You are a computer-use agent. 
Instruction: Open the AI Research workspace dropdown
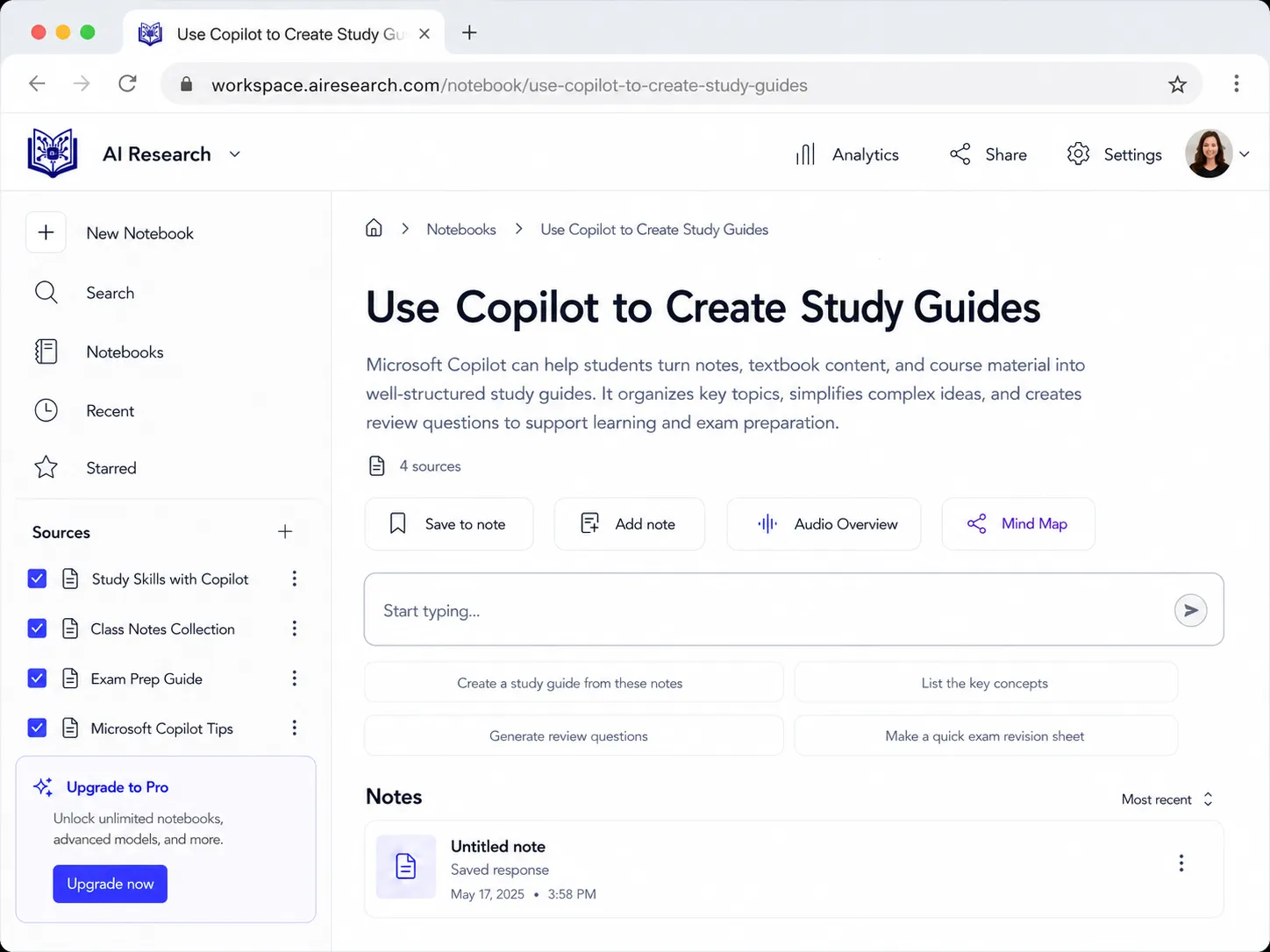(x=234, y=154)
